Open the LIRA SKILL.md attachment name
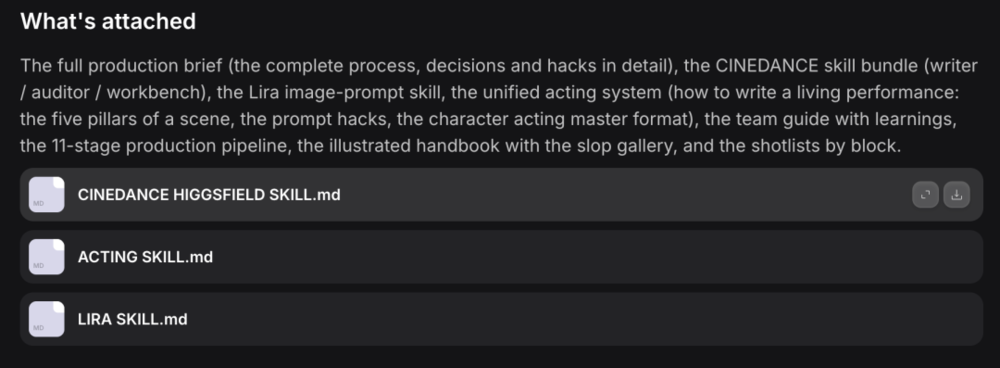 click(133, 320)
